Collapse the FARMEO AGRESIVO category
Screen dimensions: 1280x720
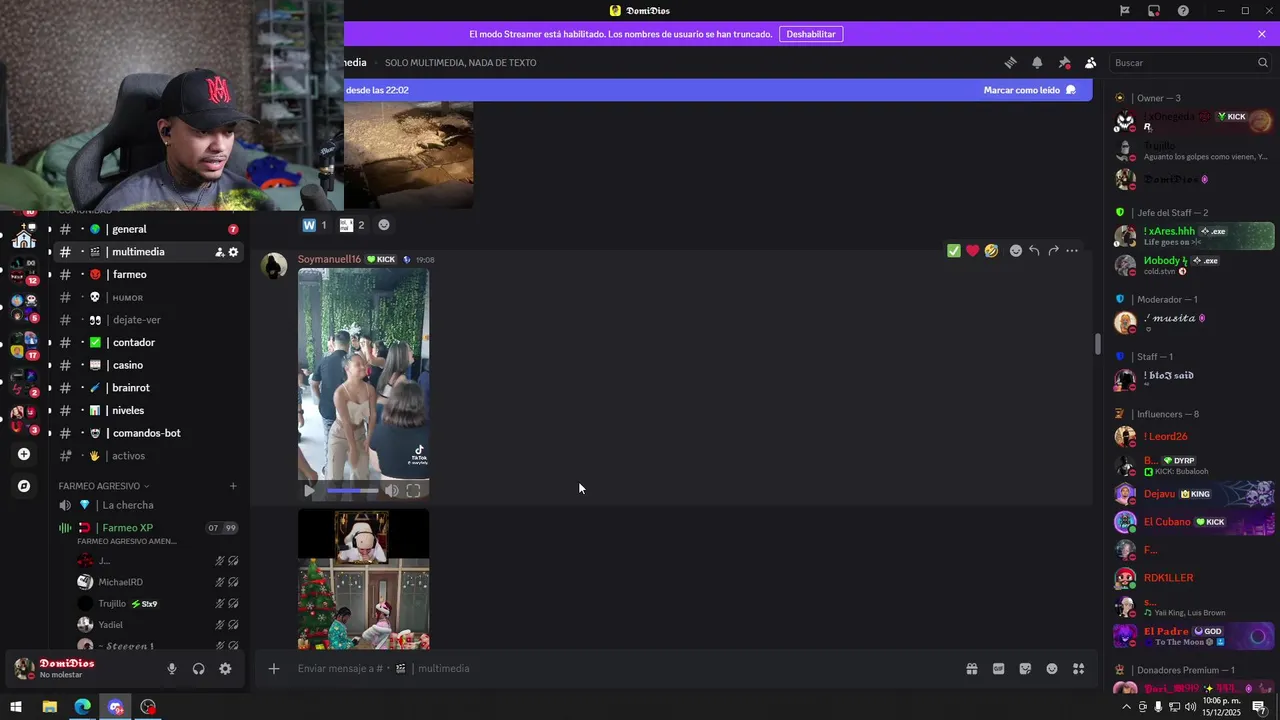103,486
